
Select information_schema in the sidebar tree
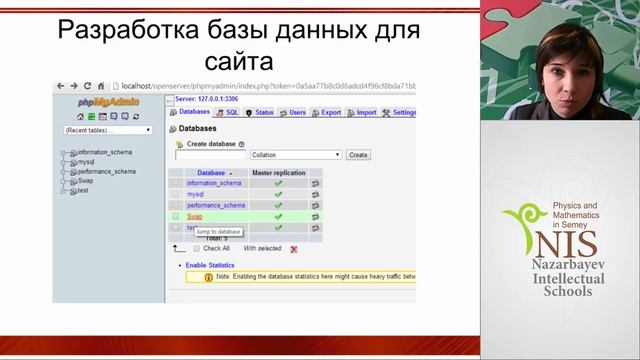(x=105, y=152)
